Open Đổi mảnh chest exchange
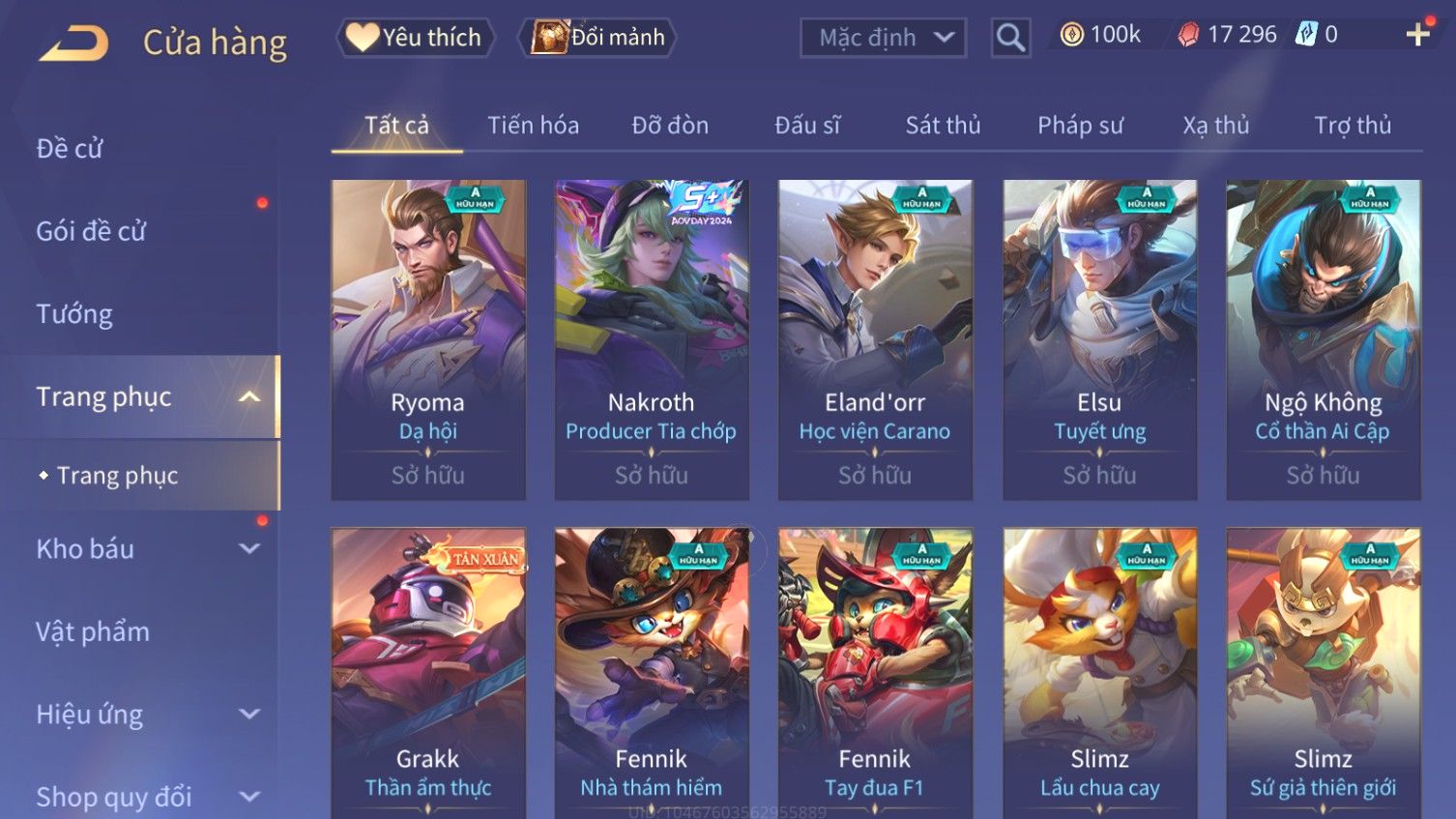Image resolution: width=1456 pixels, height=819 pixels. pyautogui.click(x=598, y=38)
